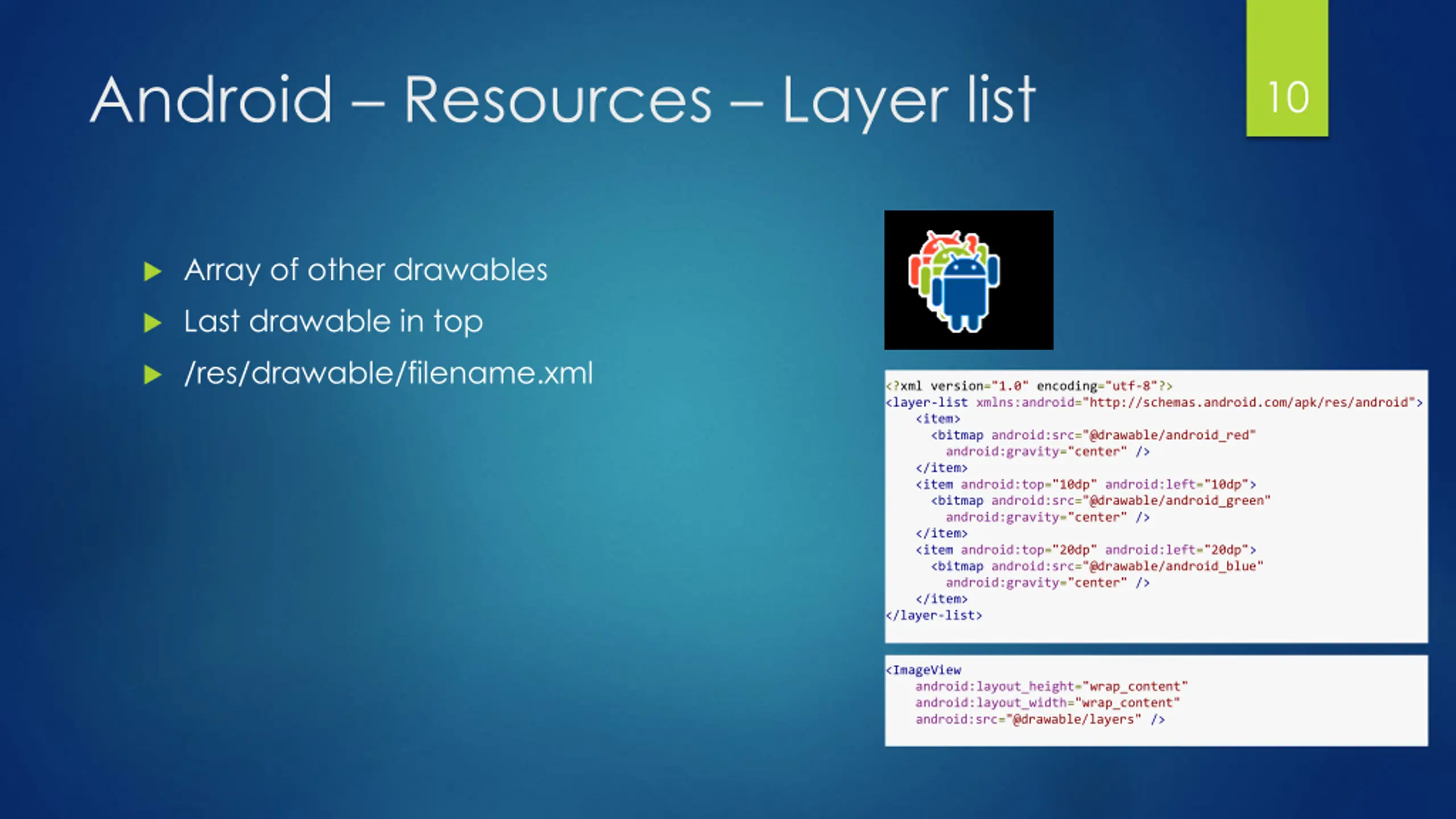
Task: Click the android:layout_width="wrap_content" line
Action: [1048, 703]
